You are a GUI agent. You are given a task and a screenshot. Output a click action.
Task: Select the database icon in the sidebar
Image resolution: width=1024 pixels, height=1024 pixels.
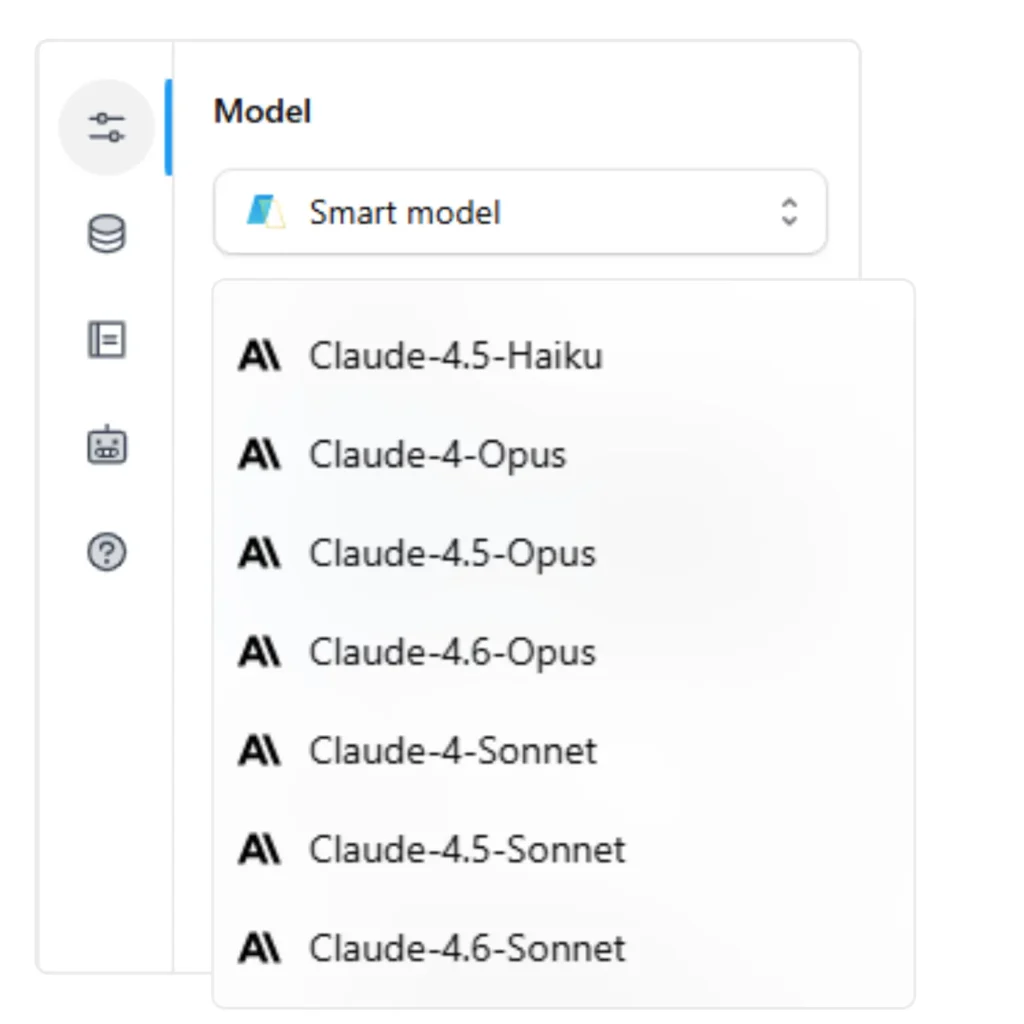(x=107, y=231)
